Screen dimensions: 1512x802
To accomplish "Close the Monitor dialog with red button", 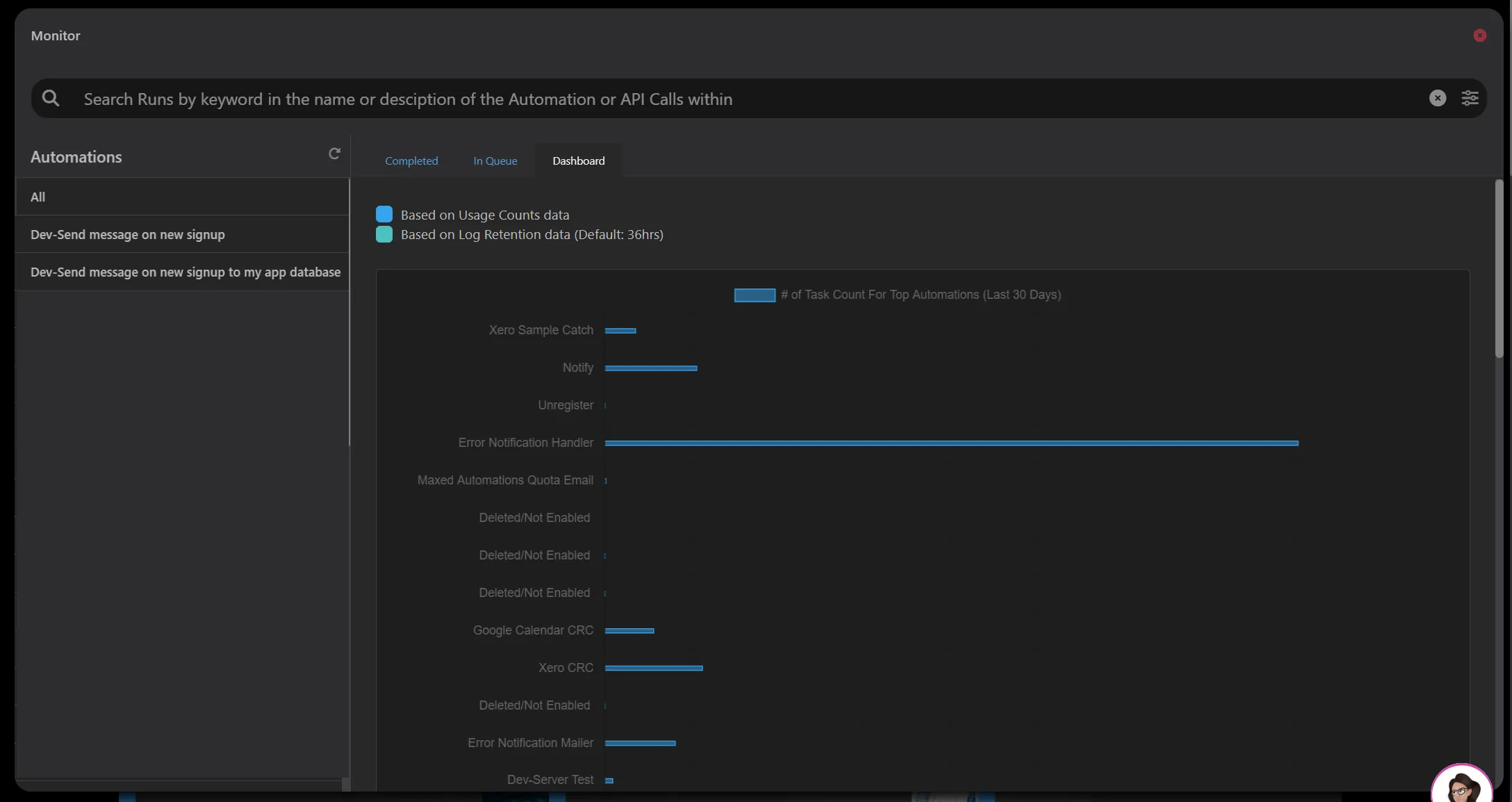I will [x=1480, y=35].
